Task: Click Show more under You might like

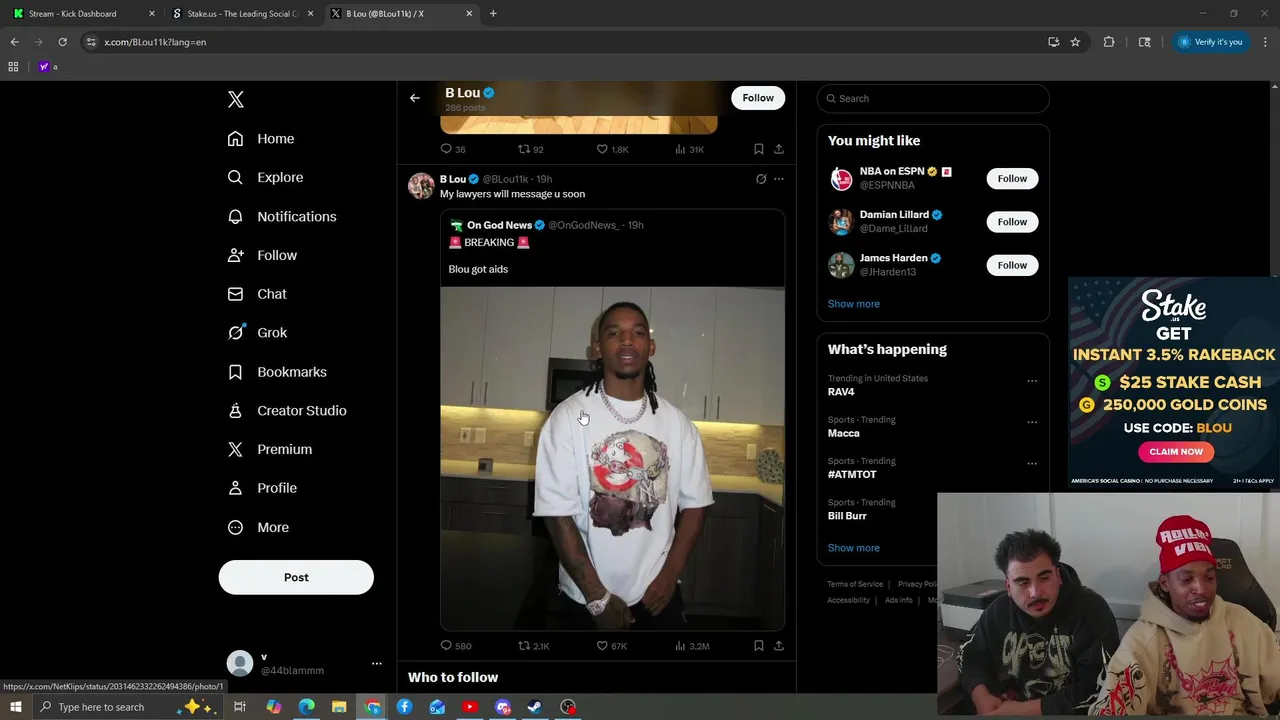Action: [854, 304]
